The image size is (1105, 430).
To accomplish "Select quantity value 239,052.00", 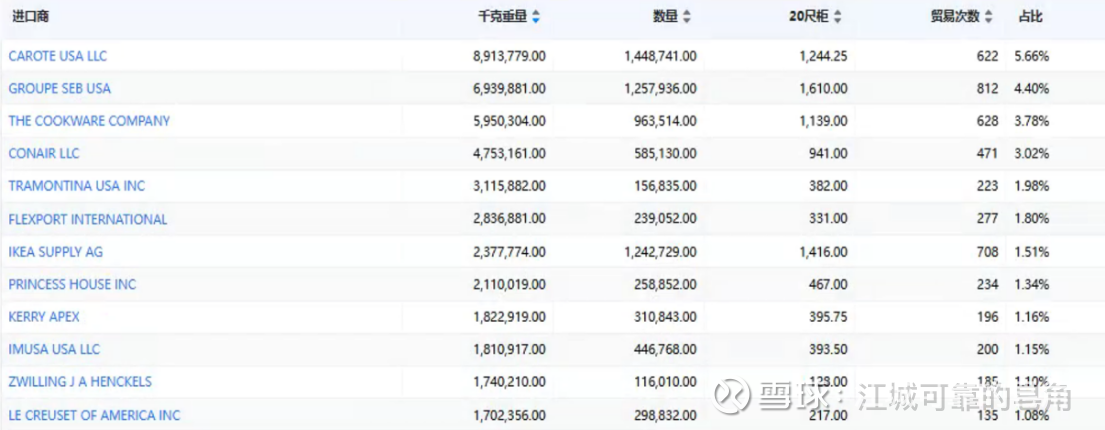I will 666,219.
